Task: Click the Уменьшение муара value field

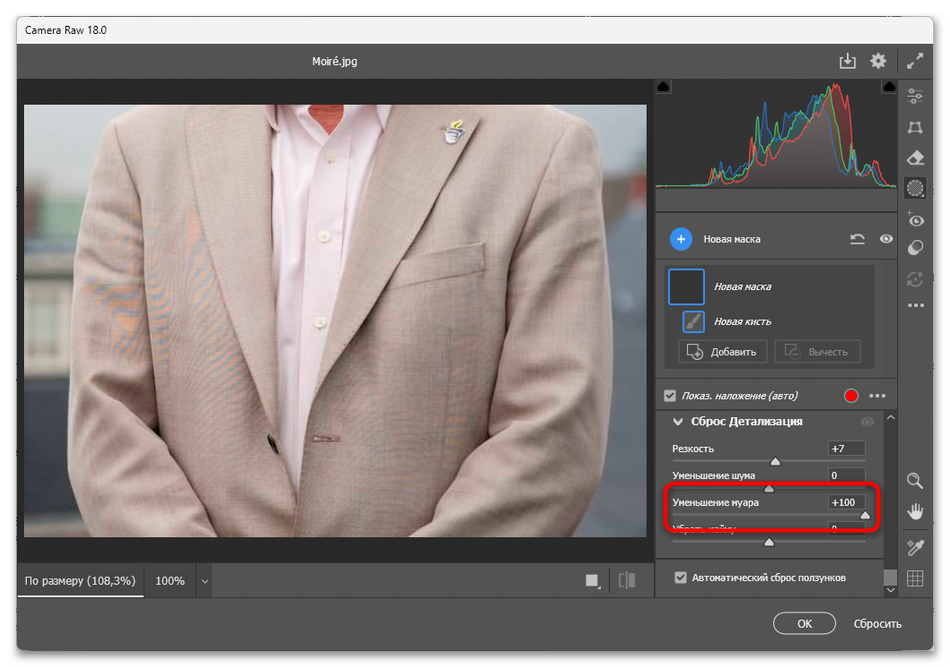Action: point(846,502)
